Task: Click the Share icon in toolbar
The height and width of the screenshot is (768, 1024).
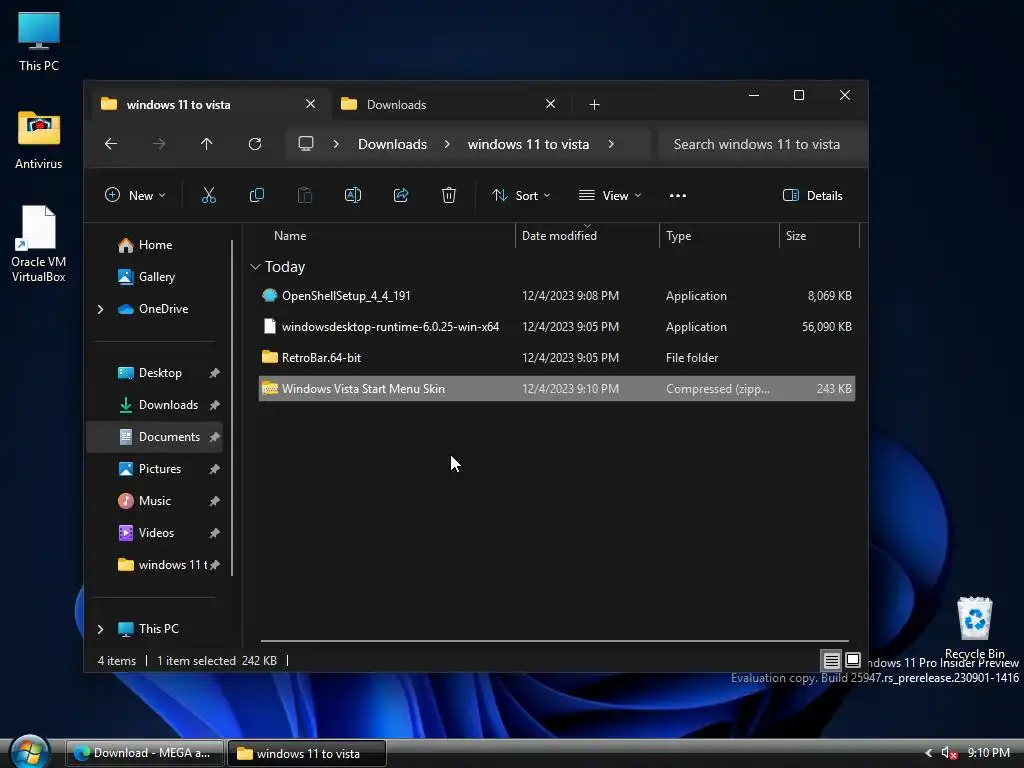Action: tap(401, 195)
